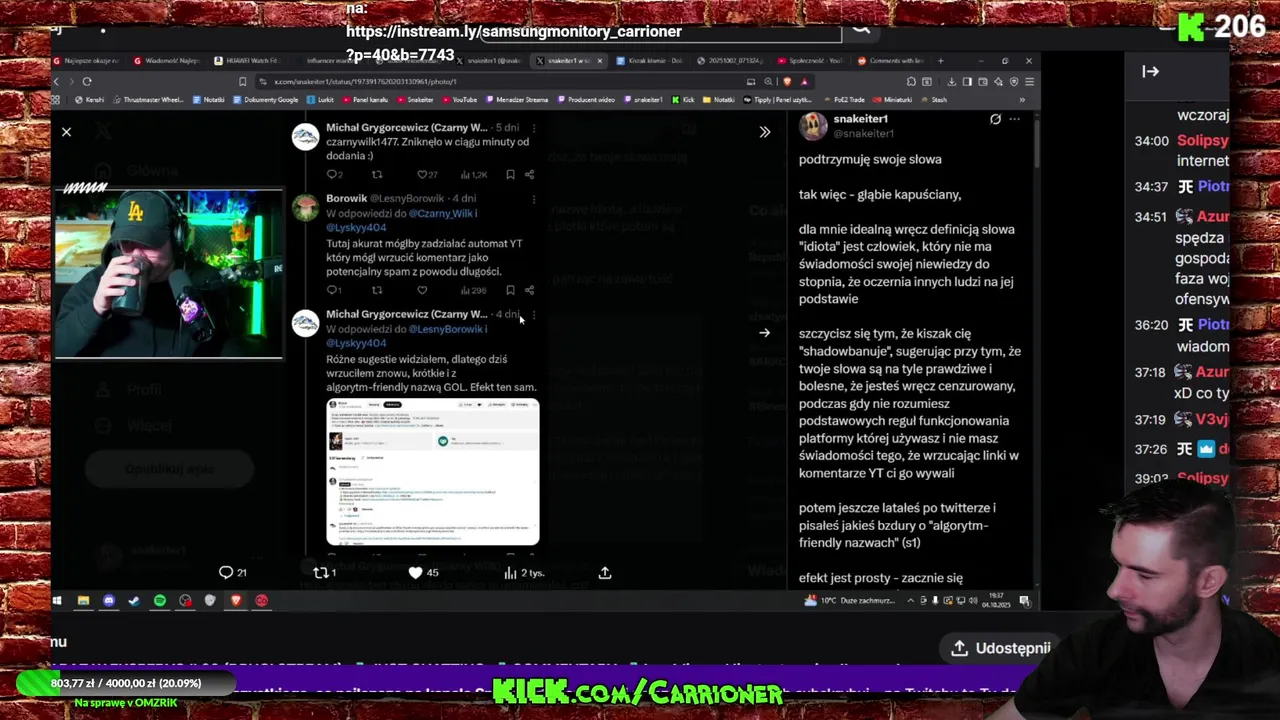Viewport: 1280px width, 720px height.
Task: Open replies via the comment icon showing 21
Action: (x=233, y=572)
